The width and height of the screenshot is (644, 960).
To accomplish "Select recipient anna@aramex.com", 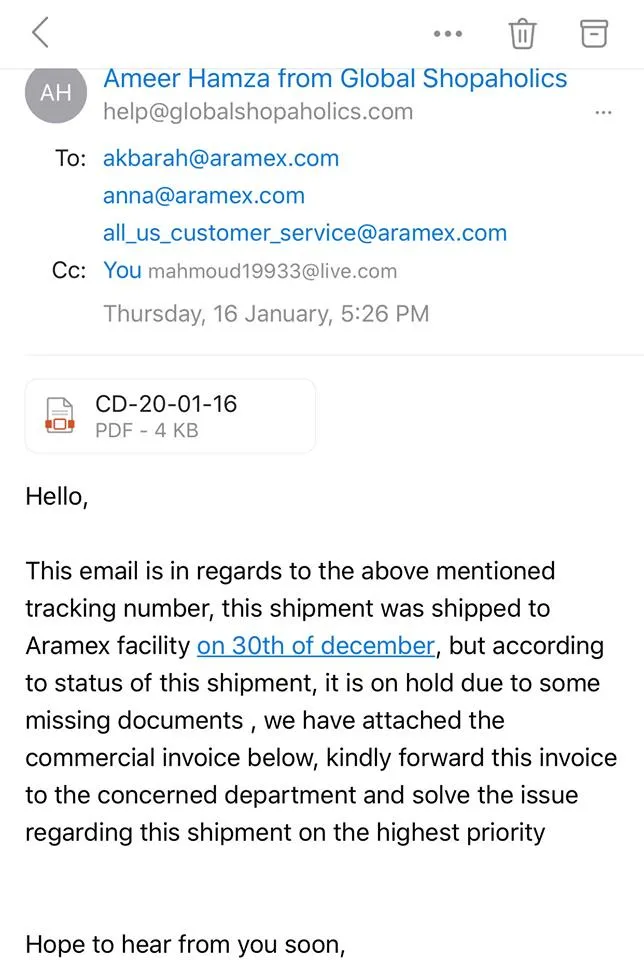I will click(204, 196).
